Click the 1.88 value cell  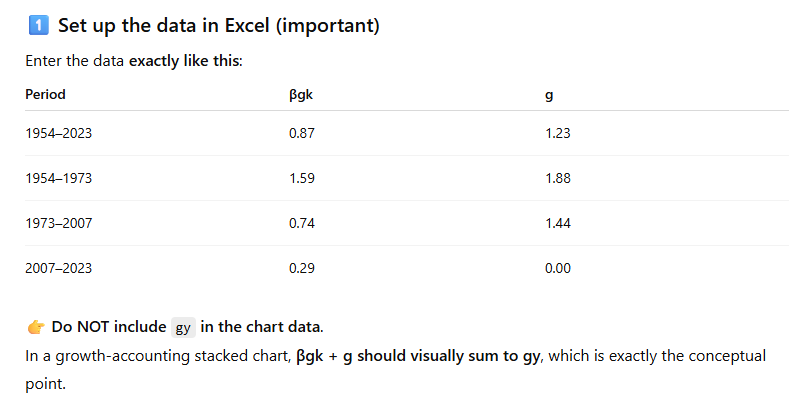click(x=557, y=178)
